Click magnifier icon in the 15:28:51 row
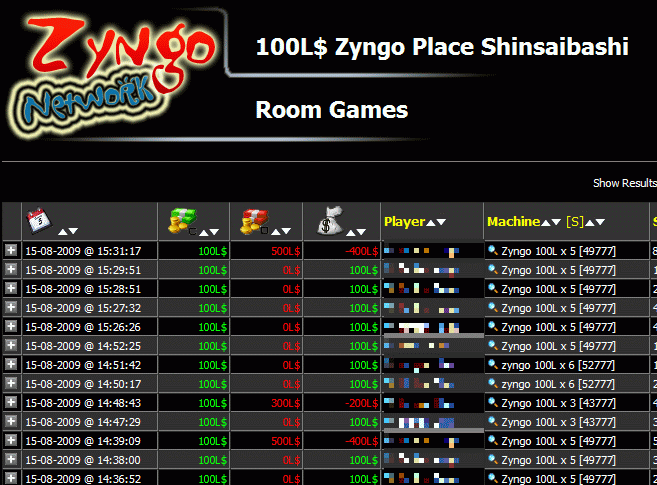Screen dimensions: 657x485 click(493, 289)
